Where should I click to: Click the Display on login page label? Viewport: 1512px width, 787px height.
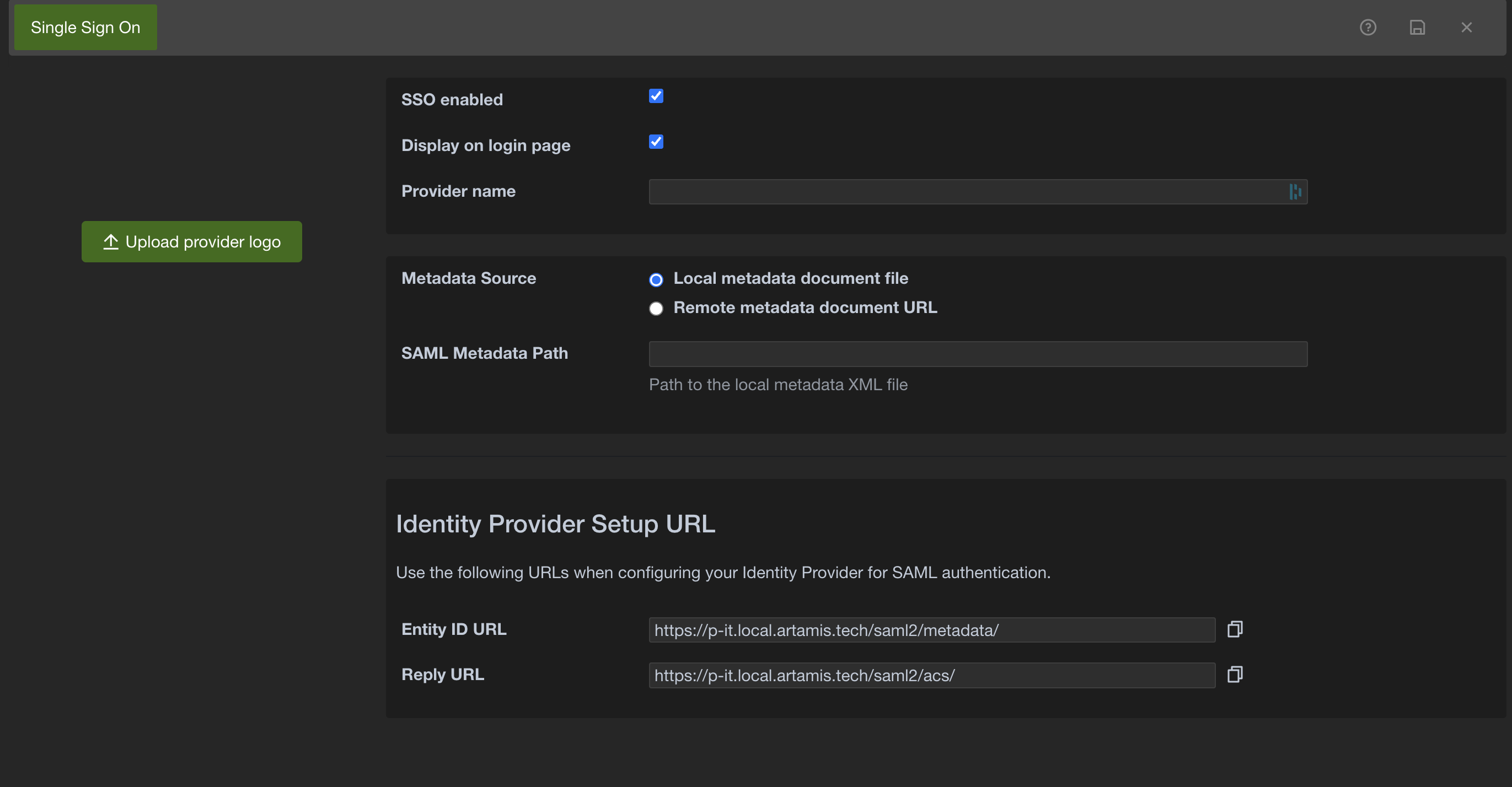(486, 145)
